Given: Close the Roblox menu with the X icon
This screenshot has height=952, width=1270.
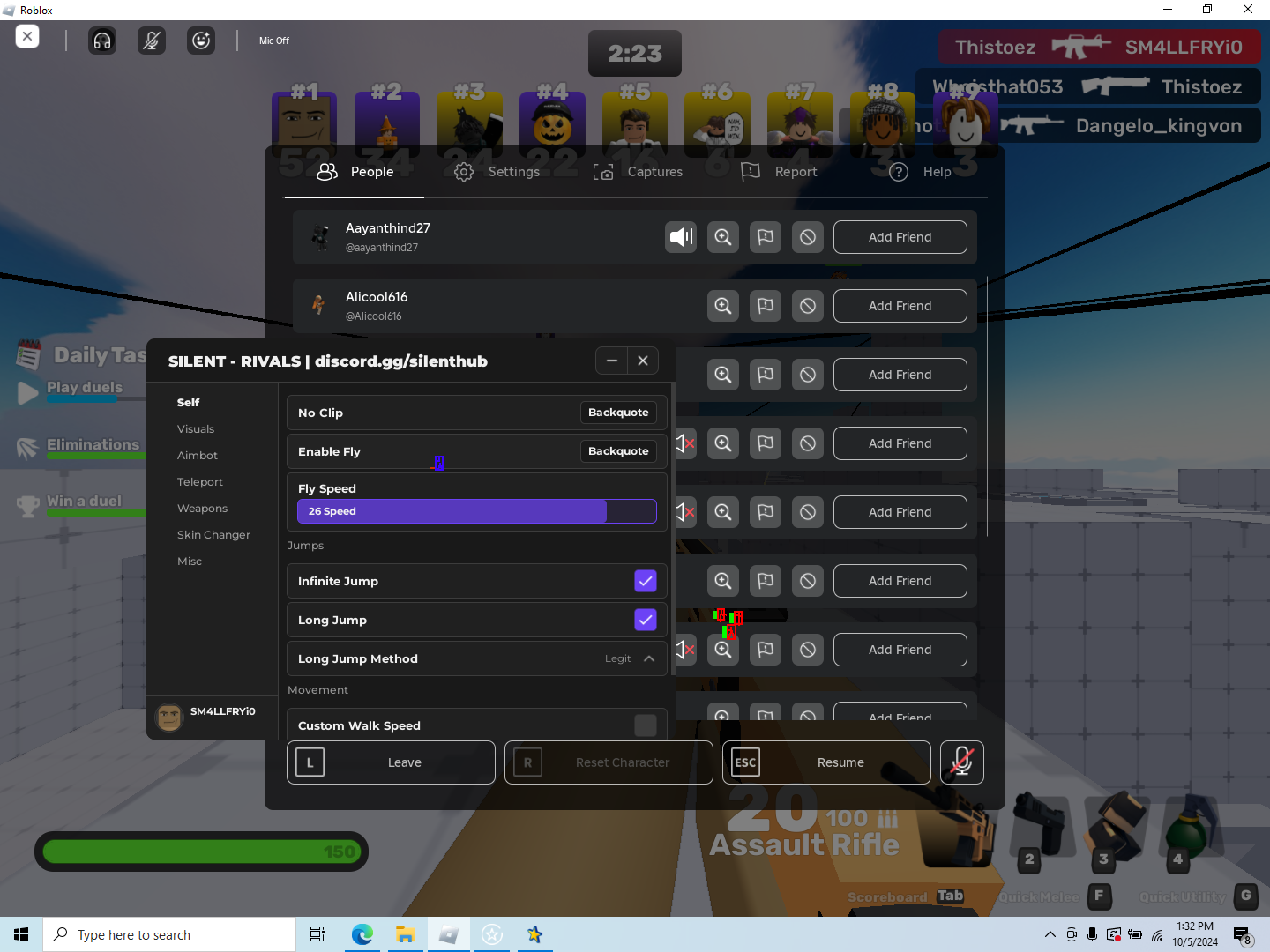Looking at the screenshot, I should (x=27, y=37).
